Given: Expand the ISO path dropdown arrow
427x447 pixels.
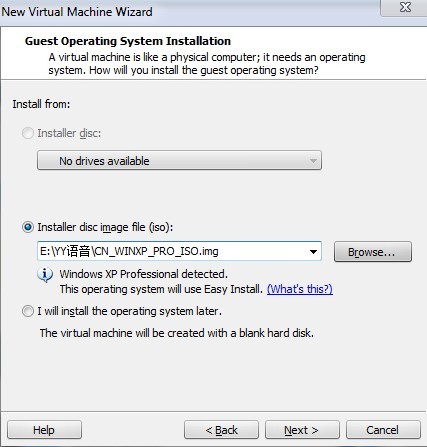Looking at the screenshot, I should (x=313, y=252).
